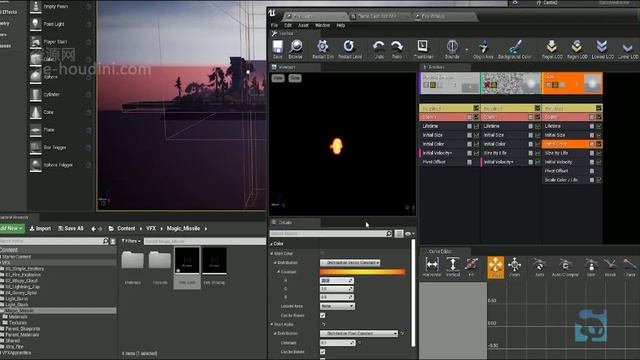The height and width of the screenshot is (360, 640).
Task: Click the Origin Axis icon
Action: [484, 47]
